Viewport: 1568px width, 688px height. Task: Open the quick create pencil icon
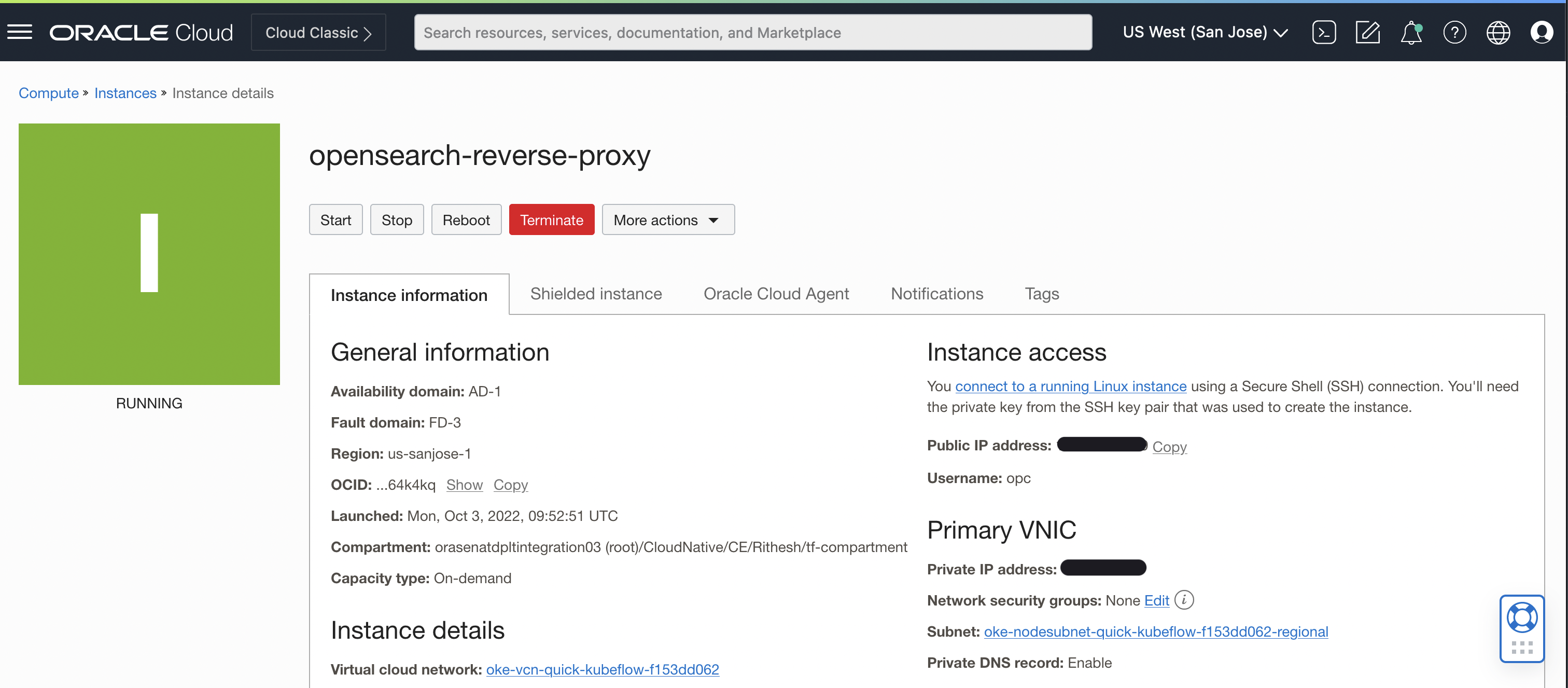click(1368, 32)
